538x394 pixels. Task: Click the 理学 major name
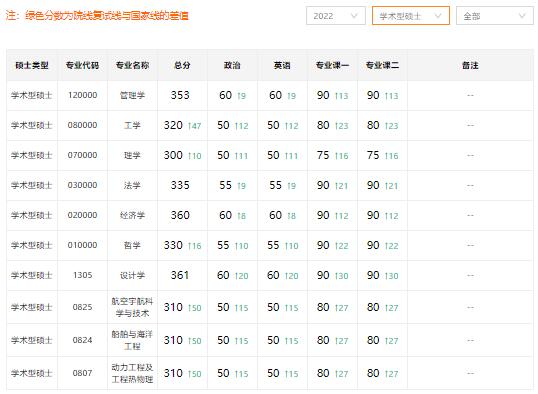[x=132, y=155]
